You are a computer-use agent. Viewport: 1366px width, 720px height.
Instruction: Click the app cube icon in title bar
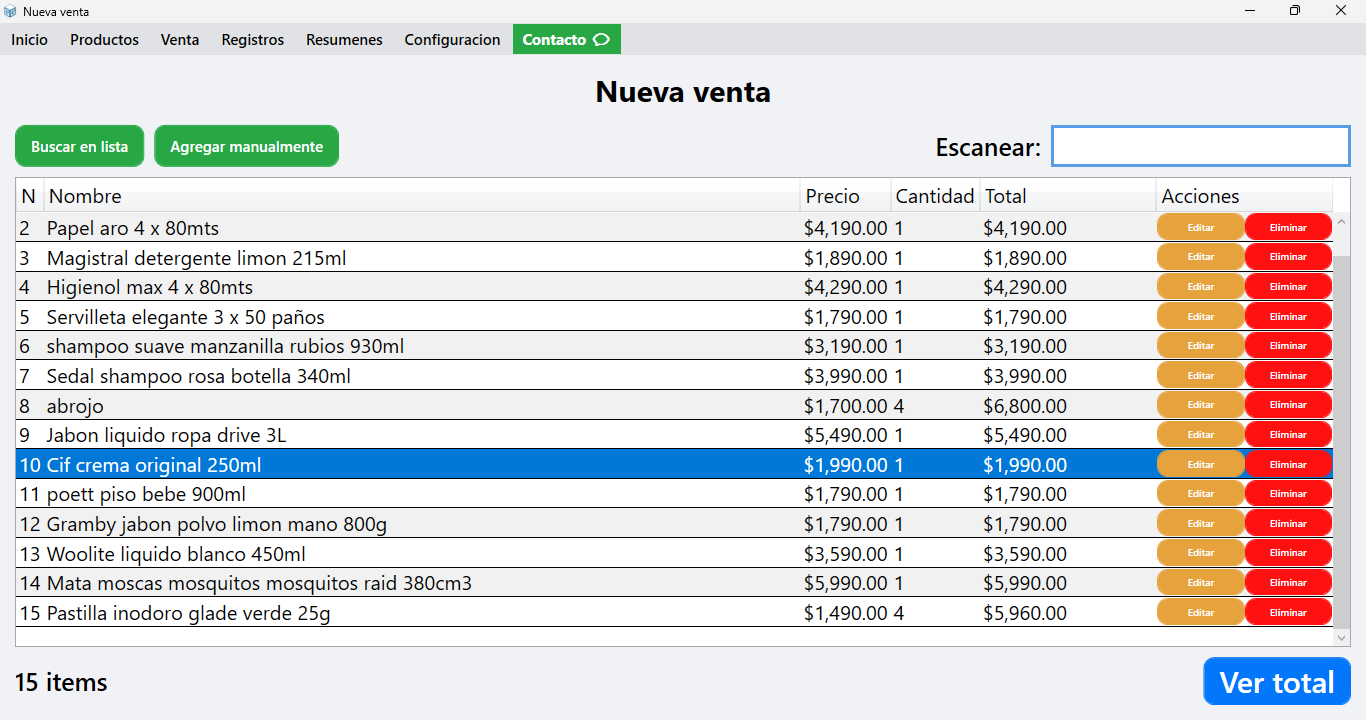point(11,11)
